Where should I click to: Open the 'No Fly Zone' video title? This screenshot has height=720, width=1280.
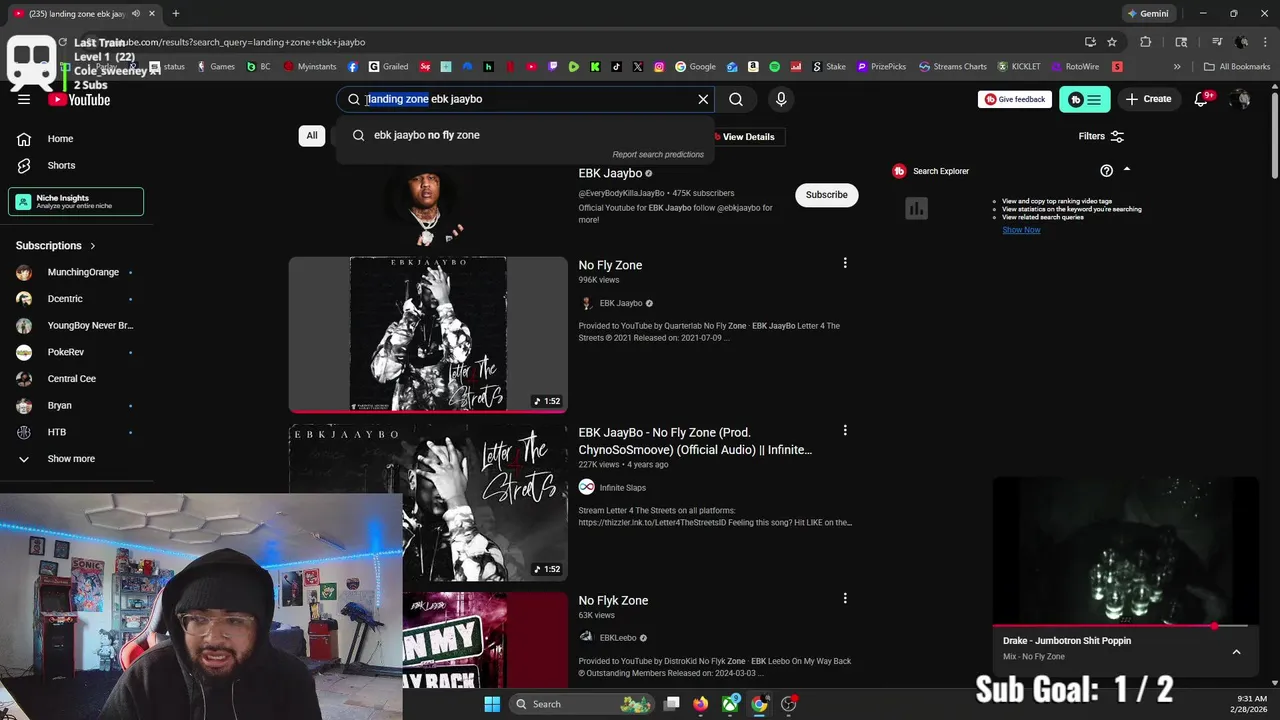[x=610, y=265]
